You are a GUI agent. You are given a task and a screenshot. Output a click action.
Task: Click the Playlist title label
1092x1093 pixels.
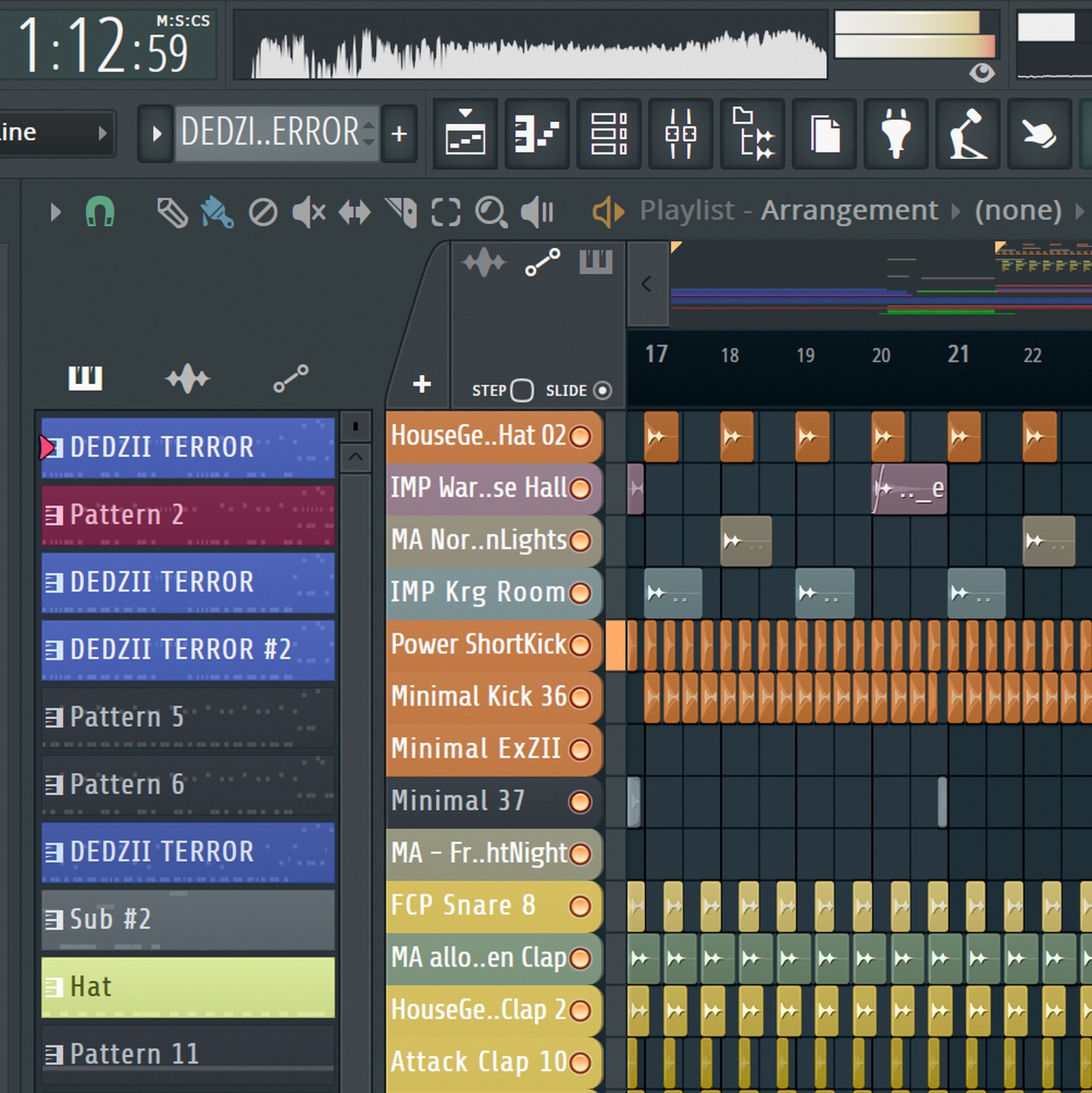tap(687, 210)
